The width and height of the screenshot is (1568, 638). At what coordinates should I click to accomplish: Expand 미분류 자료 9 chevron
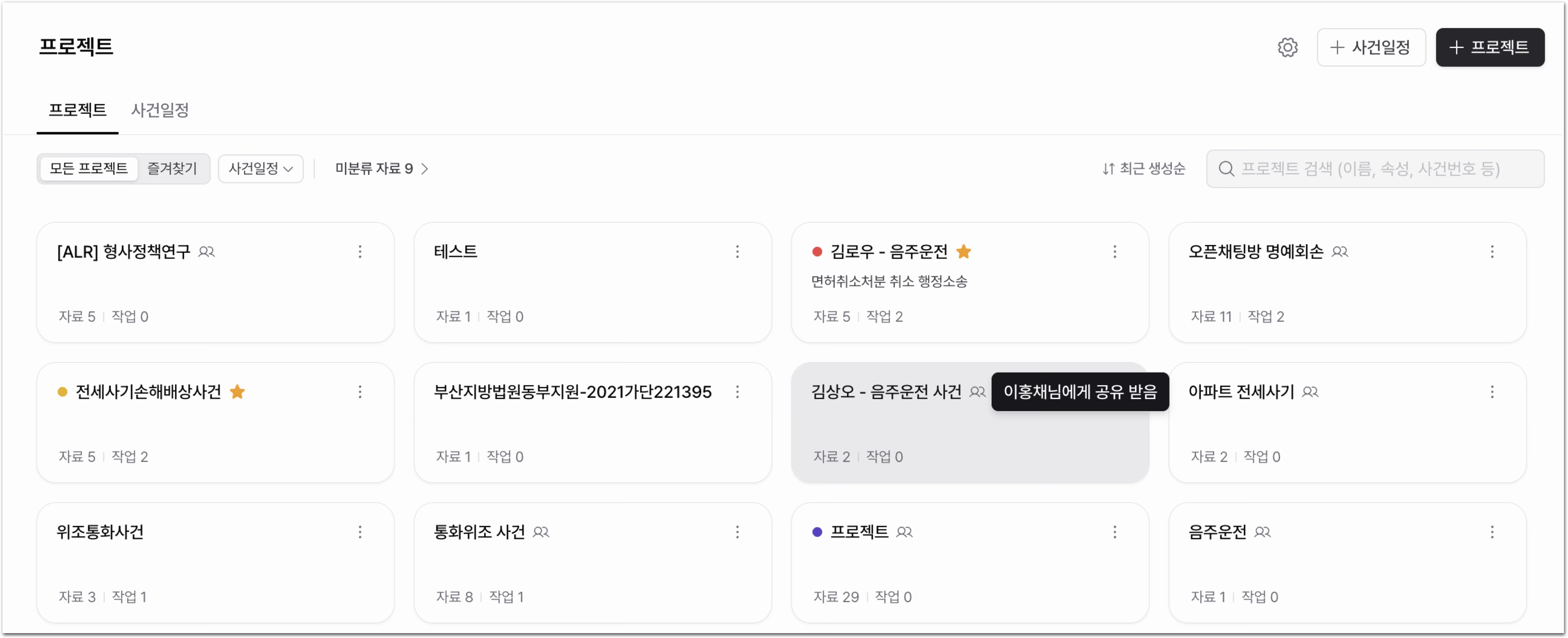(x=424, y=169)
